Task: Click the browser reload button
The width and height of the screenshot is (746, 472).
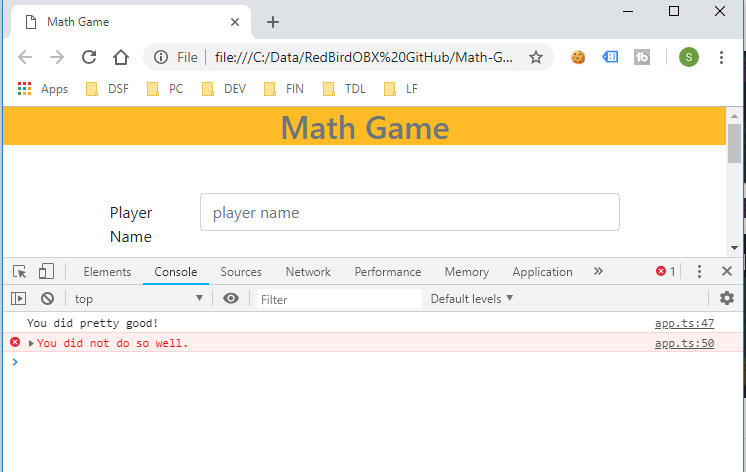Action: tap(89, 57)
